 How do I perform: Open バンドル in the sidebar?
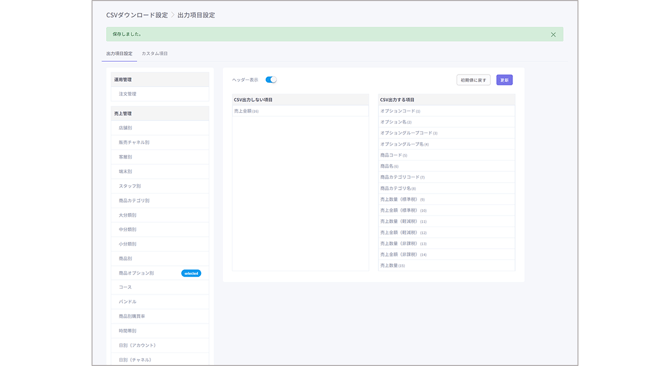click(x=160, y=302)
